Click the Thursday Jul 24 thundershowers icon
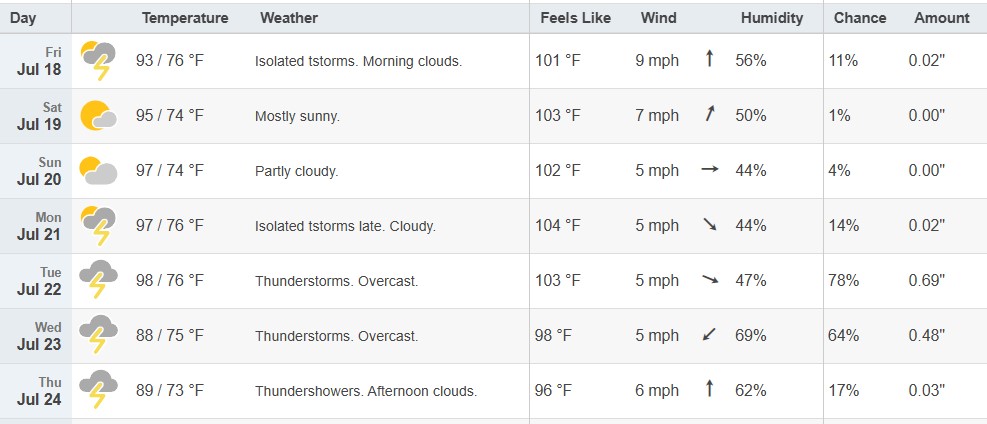 (98, 390)
